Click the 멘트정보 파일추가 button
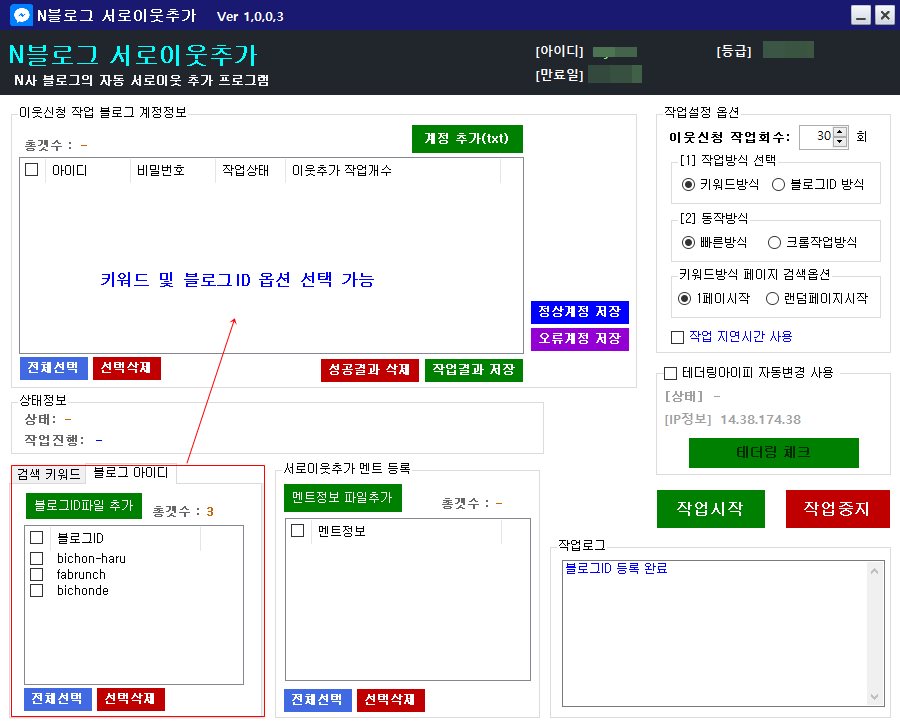Viewport: 900px width, 725px height. click(x=343, y=498)
